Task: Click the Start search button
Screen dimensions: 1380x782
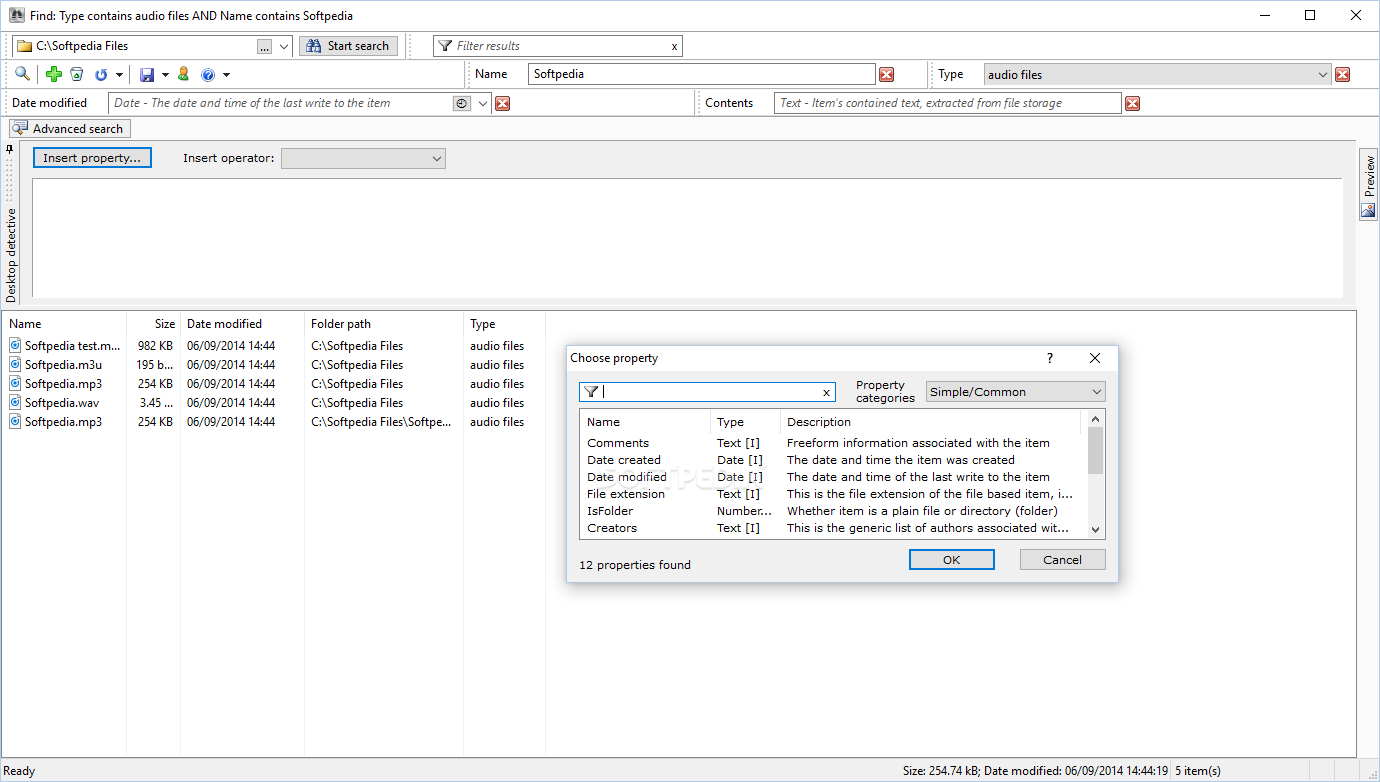Action: (x=348, y=46)
